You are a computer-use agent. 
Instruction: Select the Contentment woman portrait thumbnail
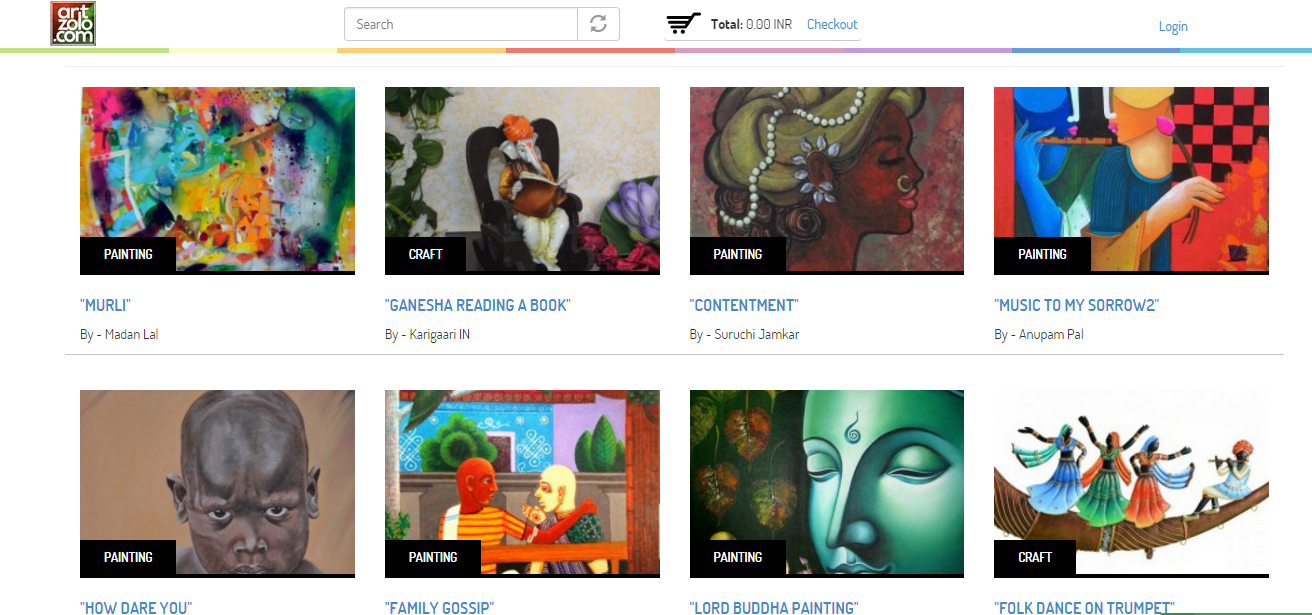(827, 180)
